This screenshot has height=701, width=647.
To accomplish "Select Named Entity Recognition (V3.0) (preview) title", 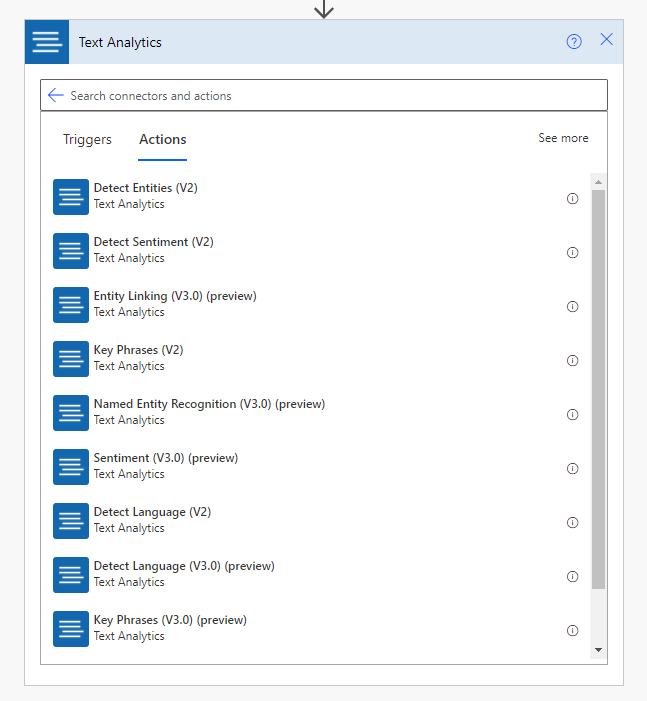I will pos(209,404).
